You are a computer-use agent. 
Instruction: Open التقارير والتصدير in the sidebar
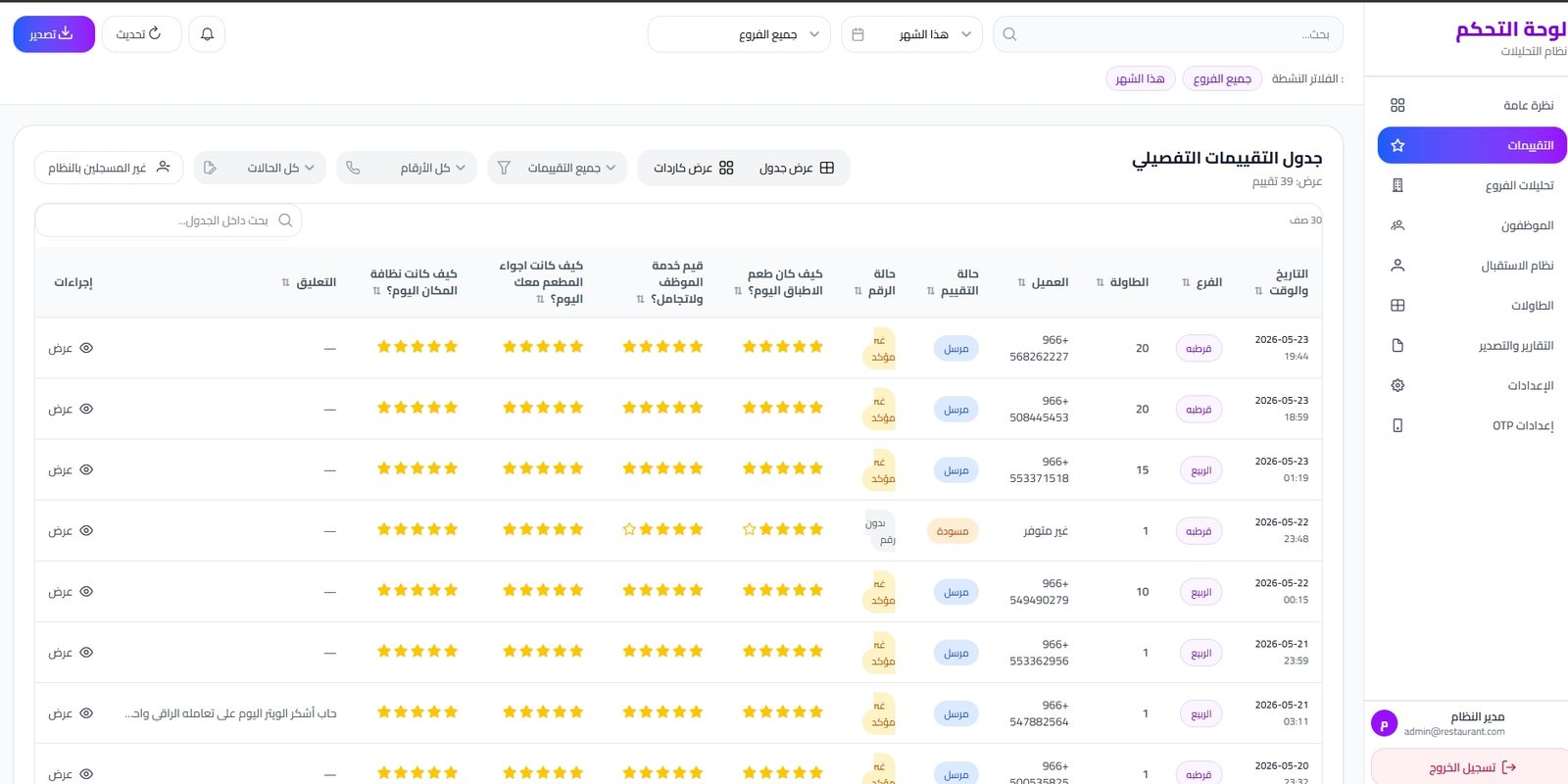pos(1472,345)
